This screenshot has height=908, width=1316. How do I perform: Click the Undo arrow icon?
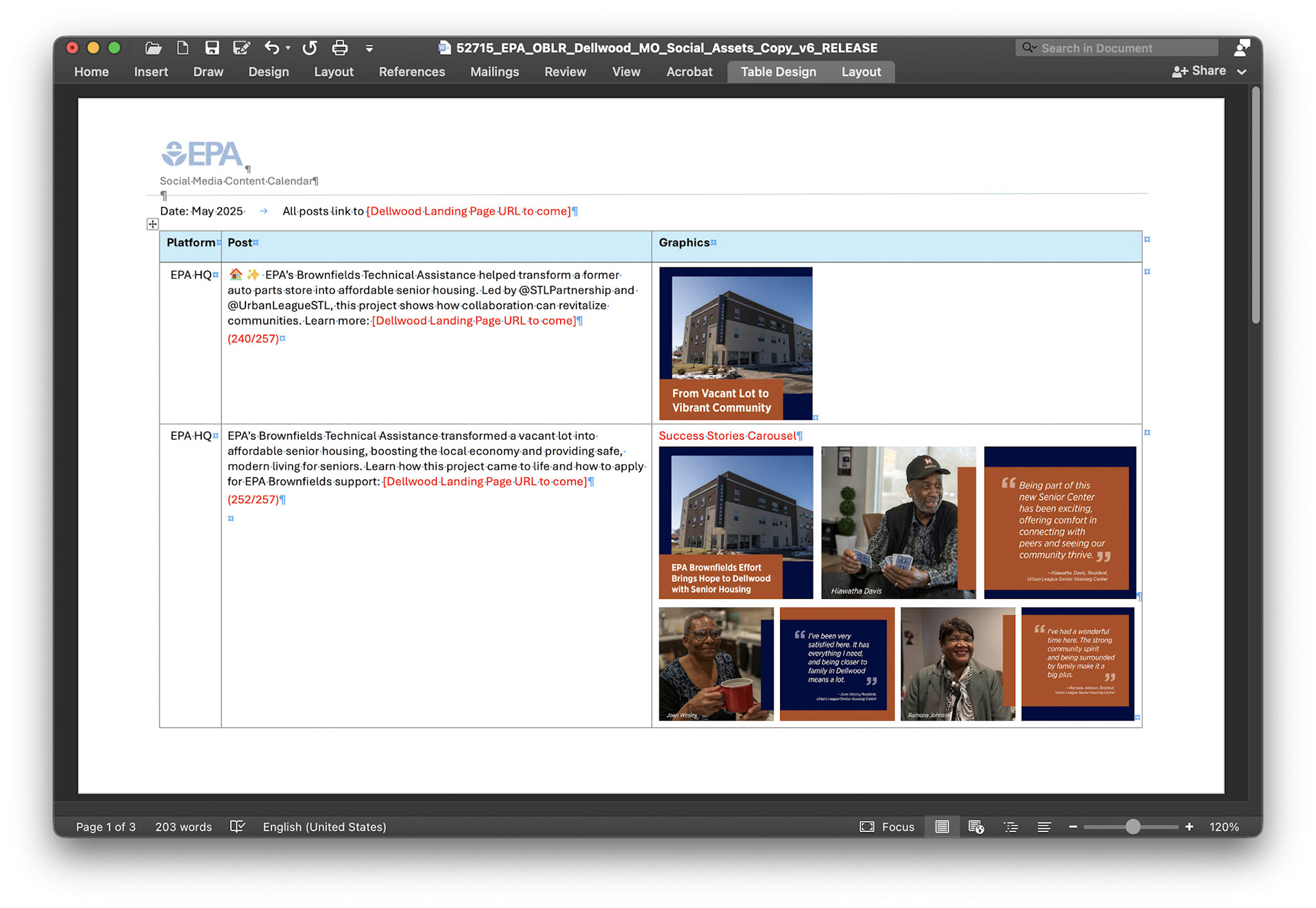click(x=271, y=48)
